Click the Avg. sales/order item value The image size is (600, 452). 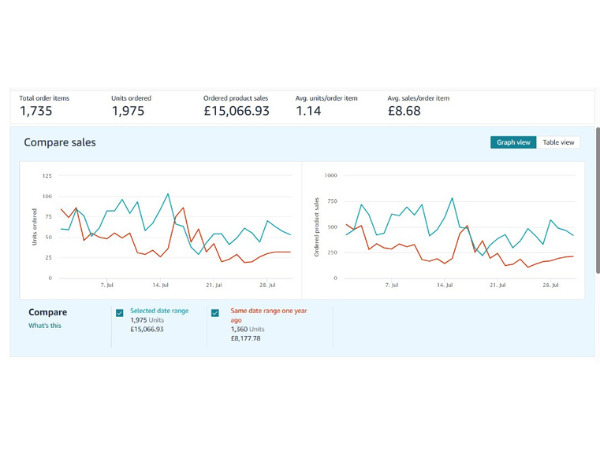point(406,111)
